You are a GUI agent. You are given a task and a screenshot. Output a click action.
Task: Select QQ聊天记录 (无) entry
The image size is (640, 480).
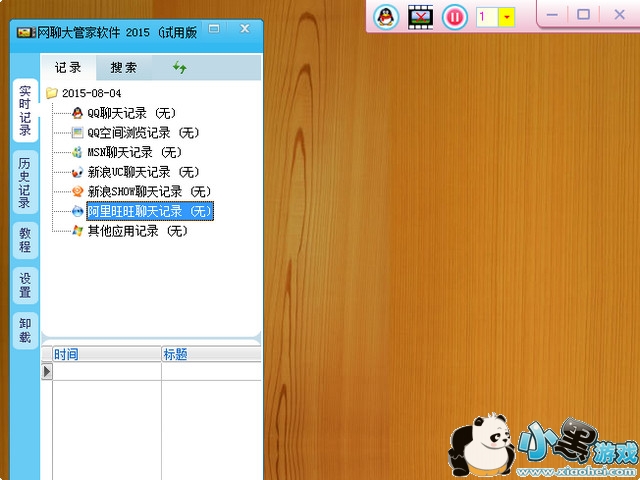point(132,113)
